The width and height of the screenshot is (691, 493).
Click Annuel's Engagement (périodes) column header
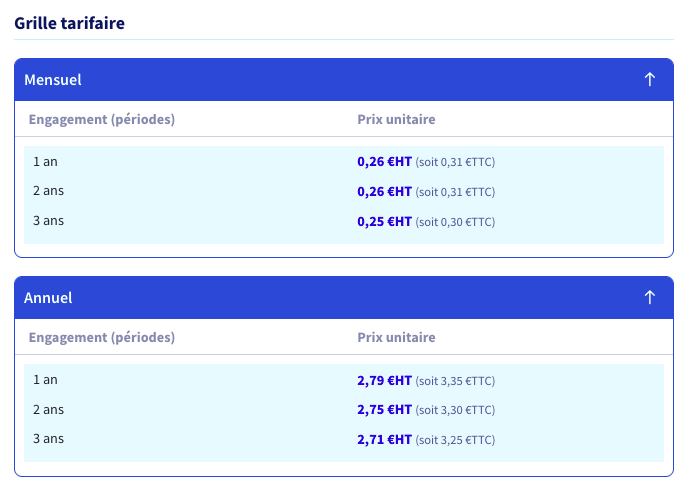tap(102, 337)
